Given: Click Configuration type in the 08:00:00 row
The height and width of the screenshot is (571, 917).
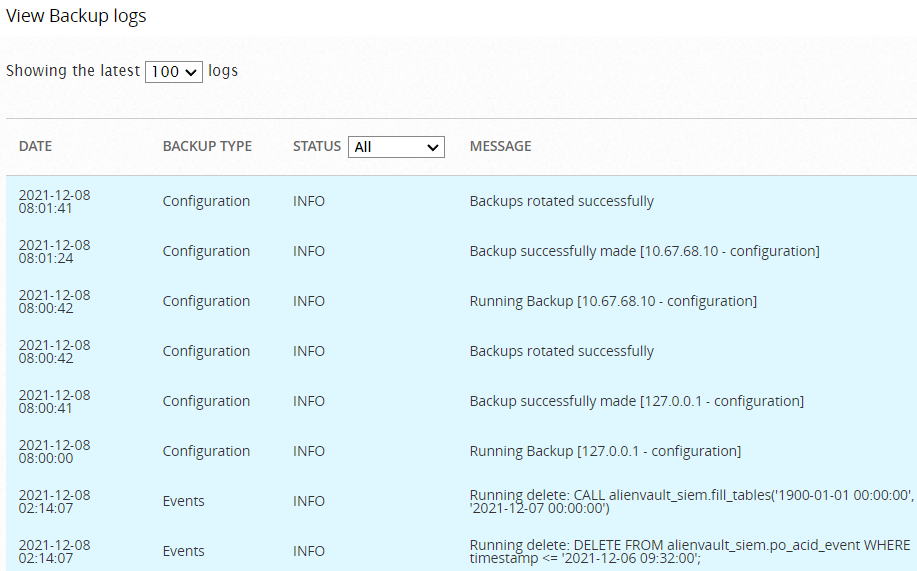Looking at the screenshot, I should [x=206, y=451].
